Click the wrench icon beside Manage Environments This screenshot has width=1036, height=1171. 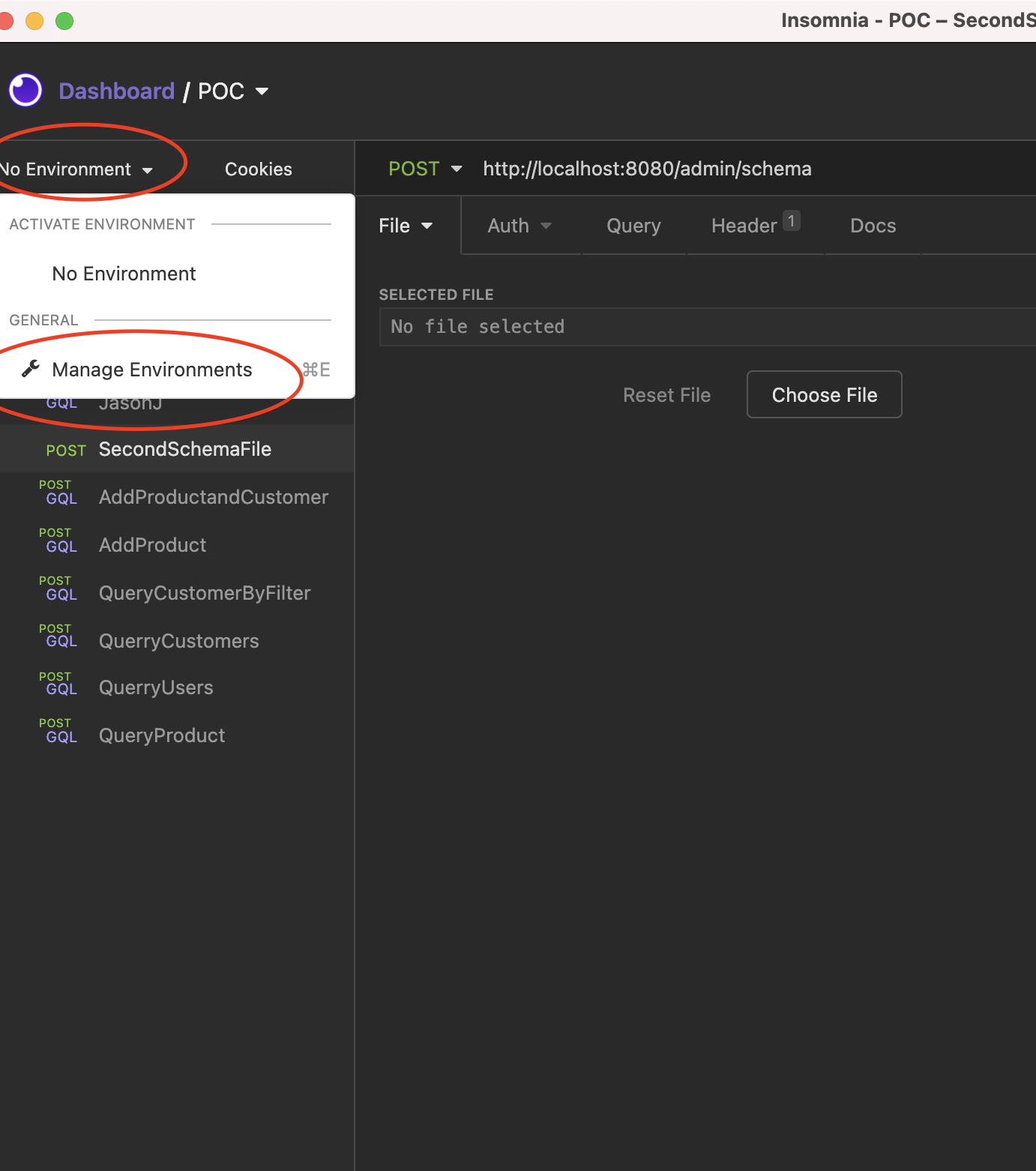29,369
